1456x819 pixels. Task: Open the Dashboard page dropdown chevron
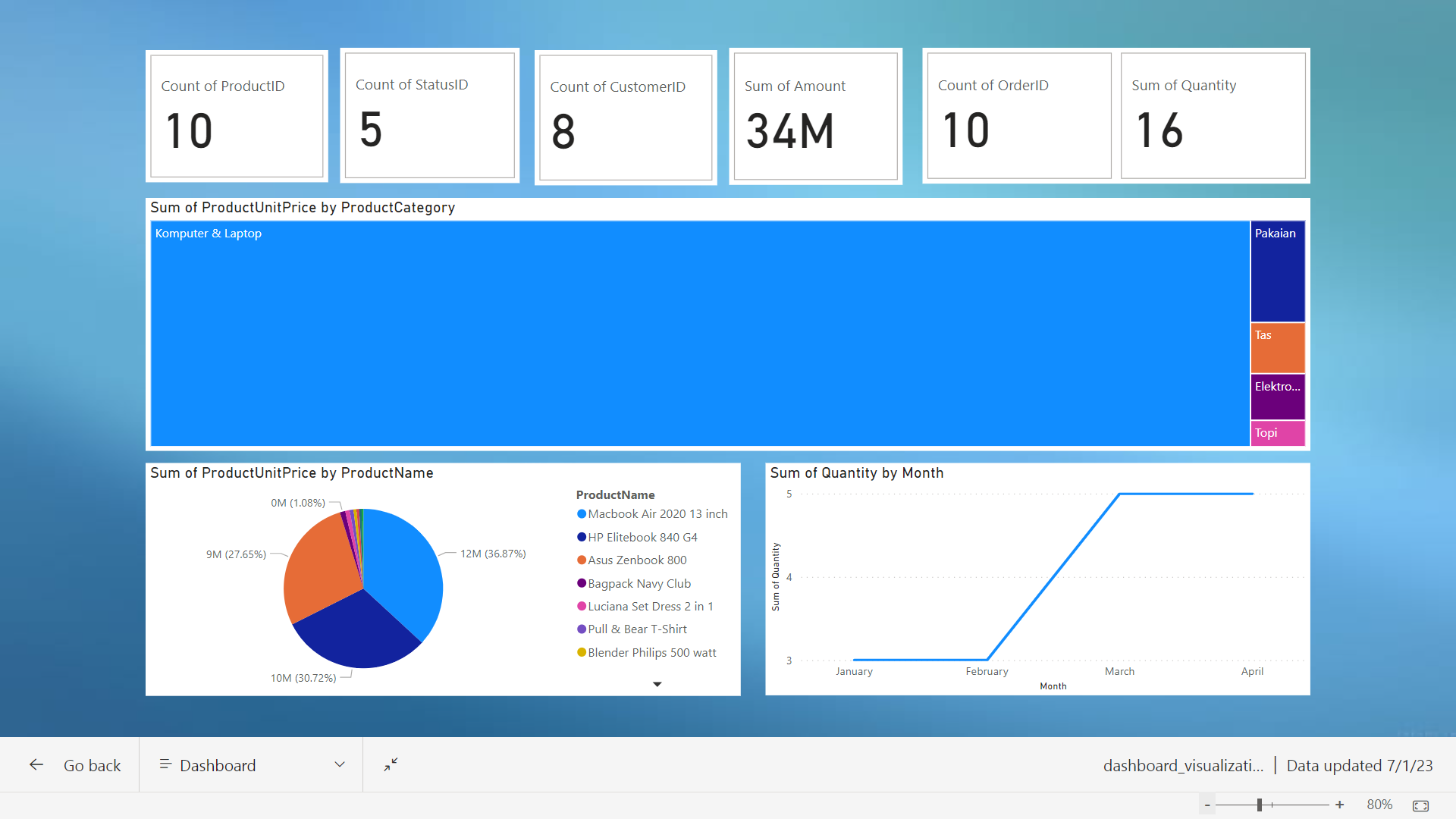pyautogui.click(x=340, y=765)
